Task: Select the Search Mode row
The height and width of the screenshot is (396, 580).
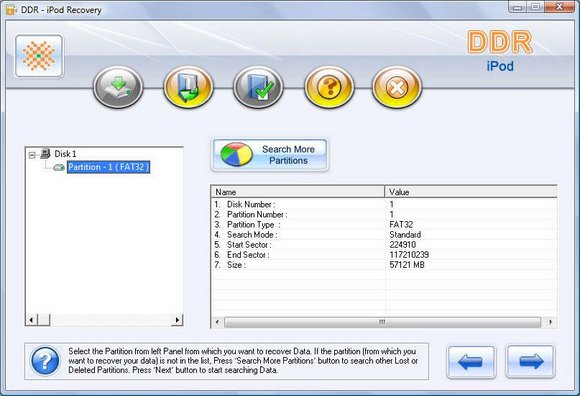Action: pos(384,234)
